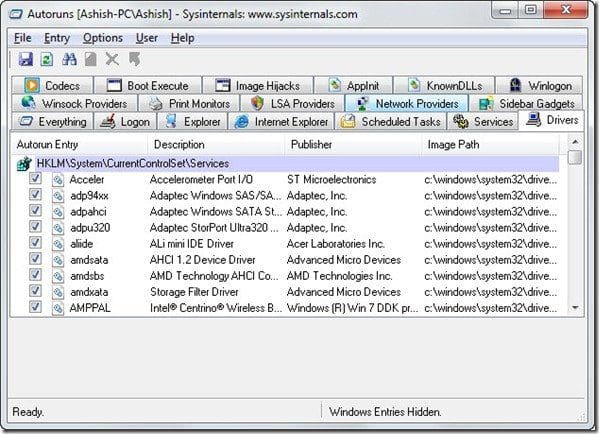Select the Internet Explorer tab
Image resolution: width=599 pixels, height=434 pixels.
pos(281,121)
